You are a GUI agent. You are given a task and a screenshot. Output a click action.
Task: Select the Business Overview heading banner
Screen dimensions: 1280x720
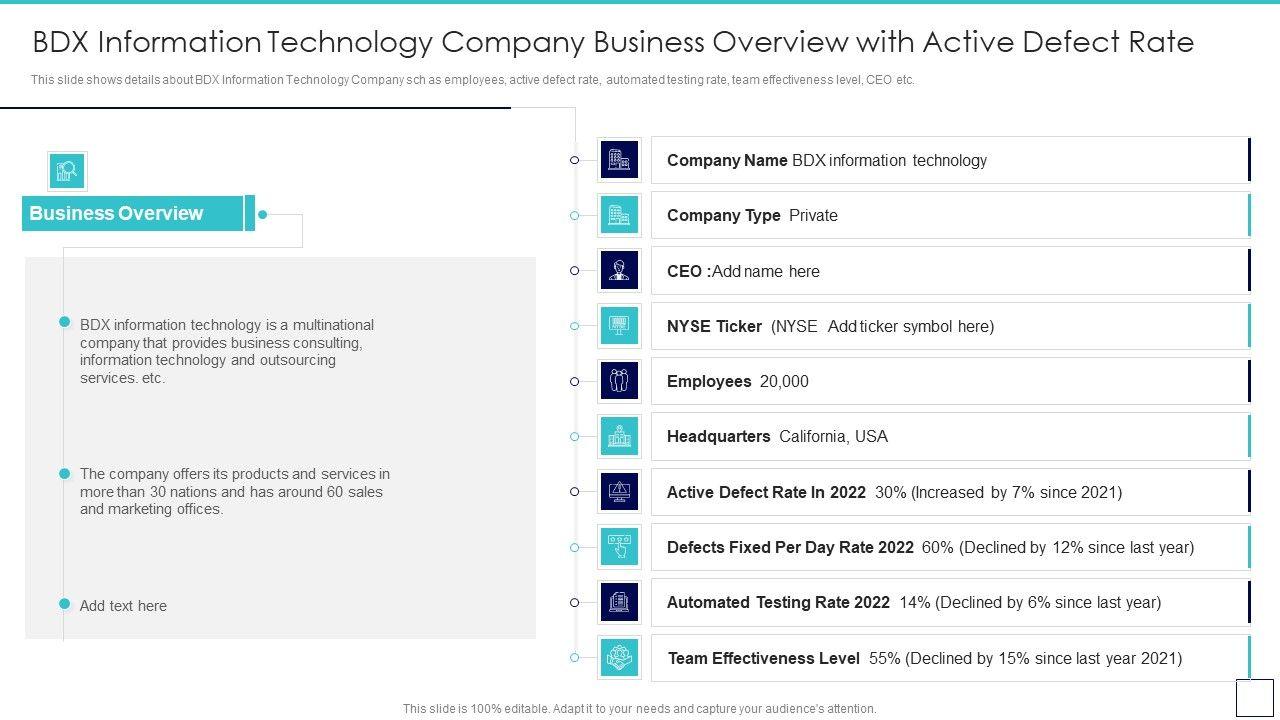pyautogui.click(x=133, y=213)
